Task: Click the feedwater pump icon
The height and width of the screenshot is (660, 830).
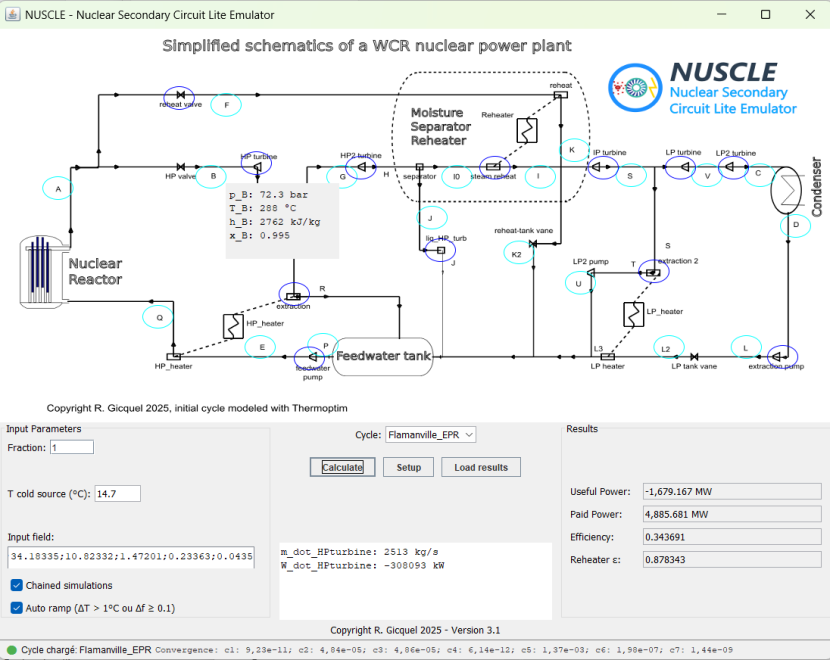Action: click(x=313, y=356)
